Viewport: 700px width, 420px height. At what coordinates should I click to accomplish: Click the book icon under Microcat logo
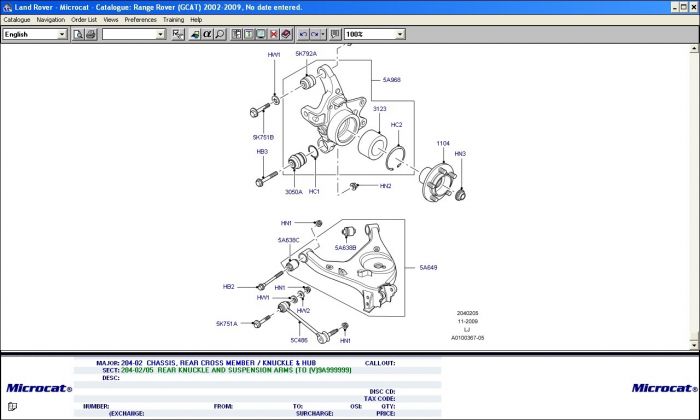coord(12,407)
